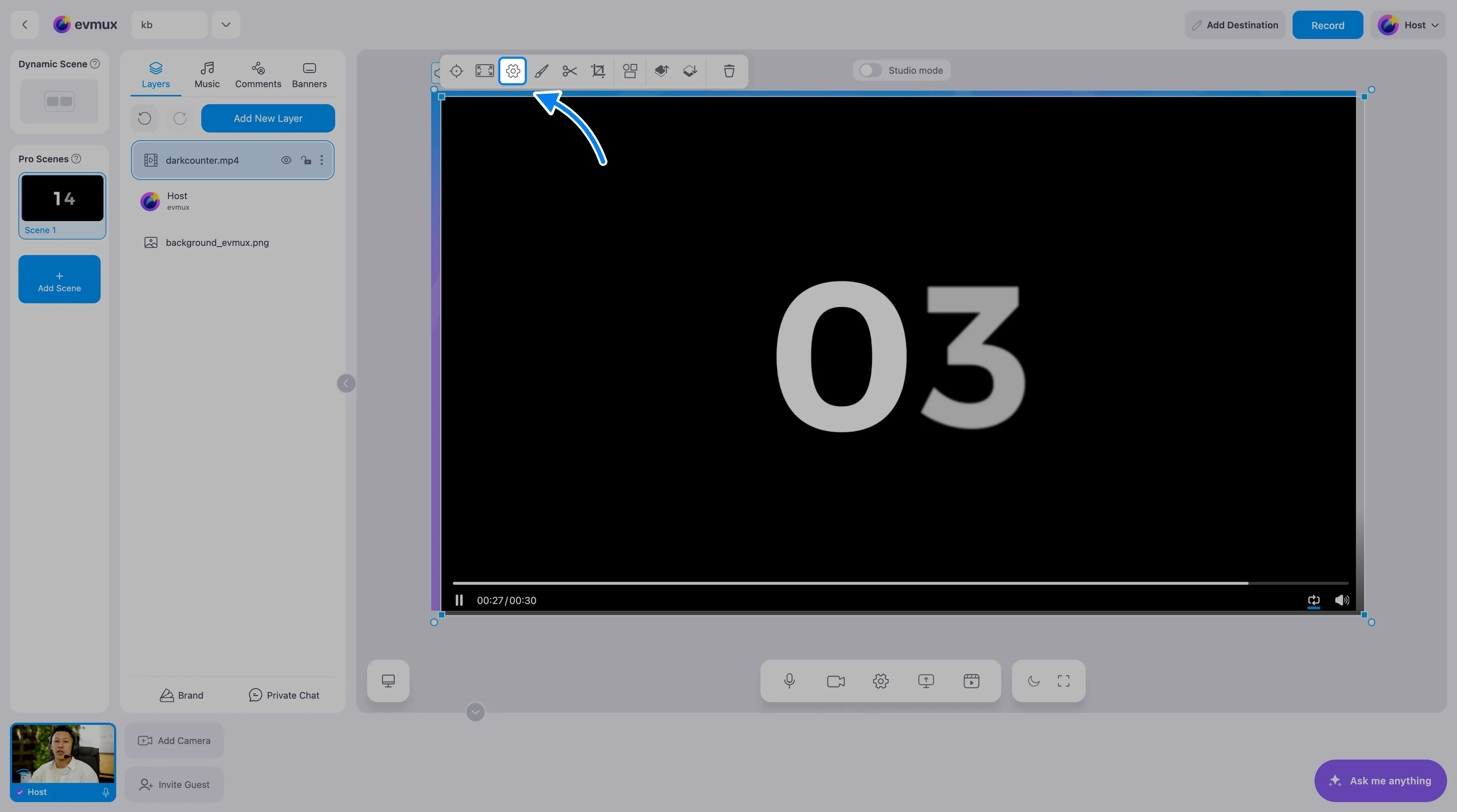Click the monitor display icon
Image resolution: width=1457 pixels, height=812 pixels.
click(388, 681)
